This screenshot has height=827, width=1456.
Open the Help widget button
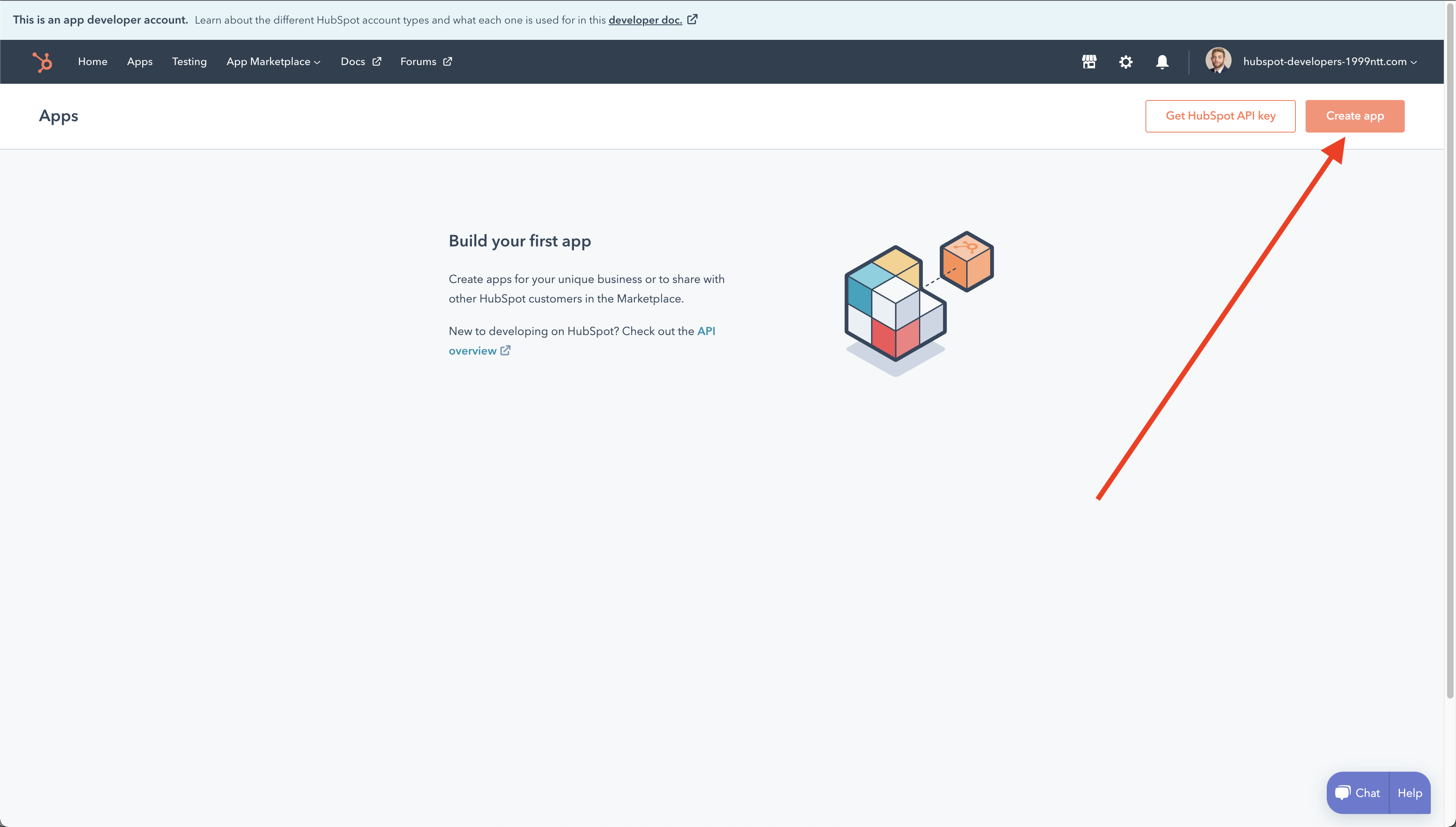point(1410,793)
